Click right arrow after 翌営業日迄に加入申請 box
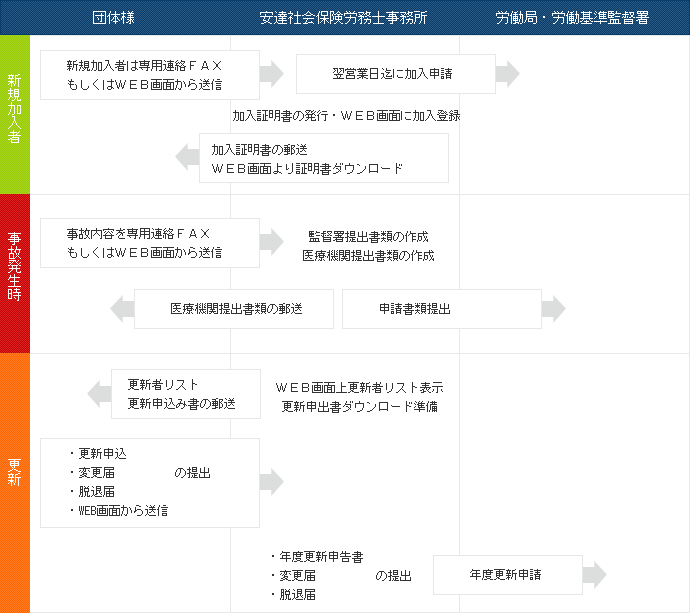The width and height of the screenshot is (690, 613). pos(507,73)
